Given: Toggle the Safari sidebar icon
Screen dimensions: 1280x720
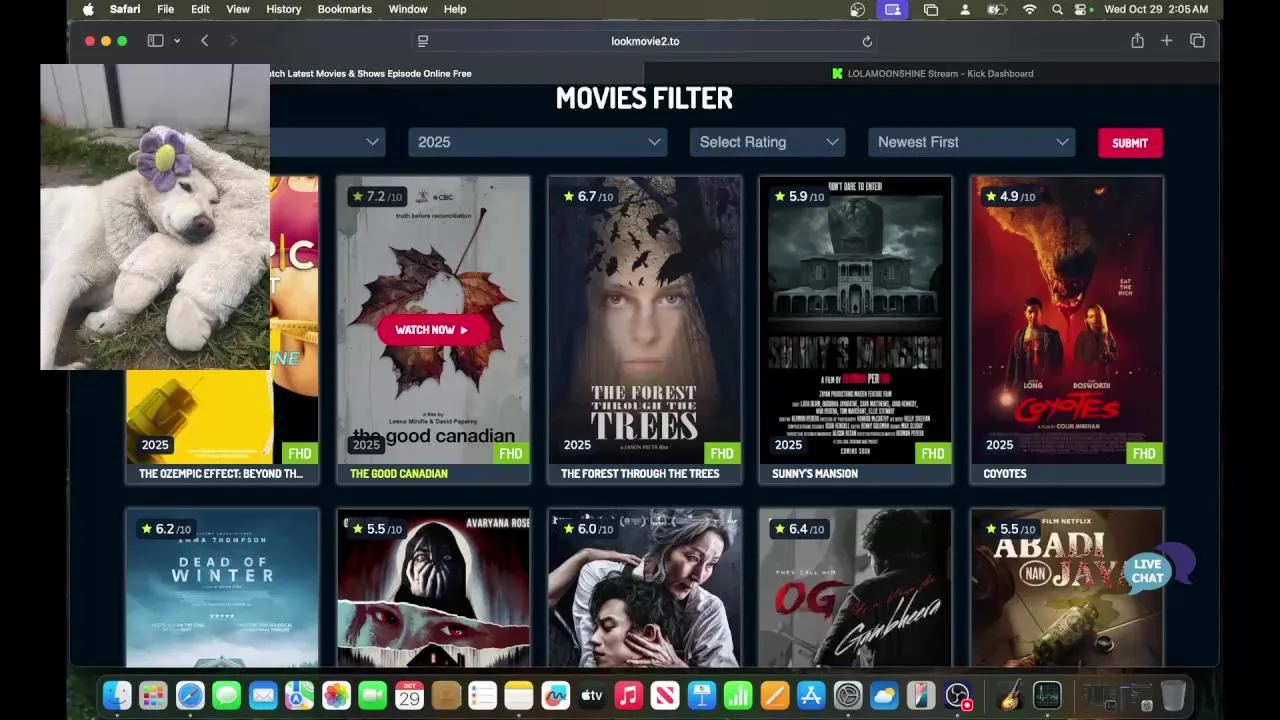Looking at the screenshot, I should [155, 41].
